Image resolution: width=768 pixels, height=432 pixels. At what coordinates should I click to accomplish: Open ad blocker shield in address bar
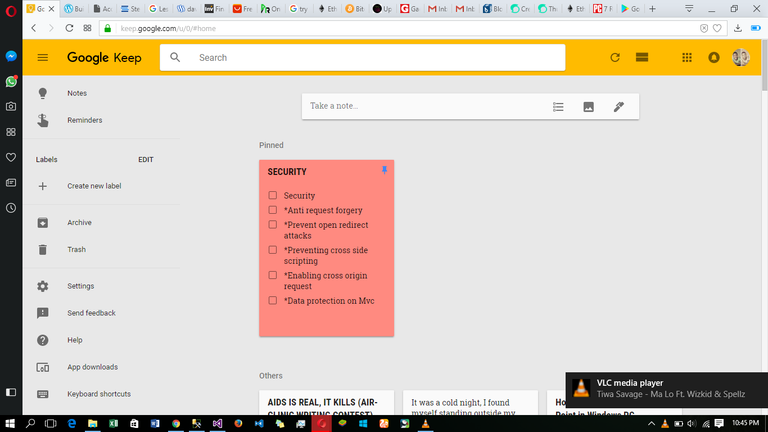pos(704,28)
